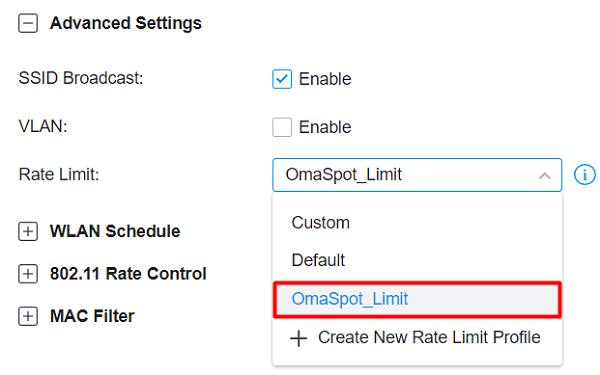The image size is (600, 375).
Task: Click the plus icon beside MAC Filter
Action: click(x=28, y=316)
